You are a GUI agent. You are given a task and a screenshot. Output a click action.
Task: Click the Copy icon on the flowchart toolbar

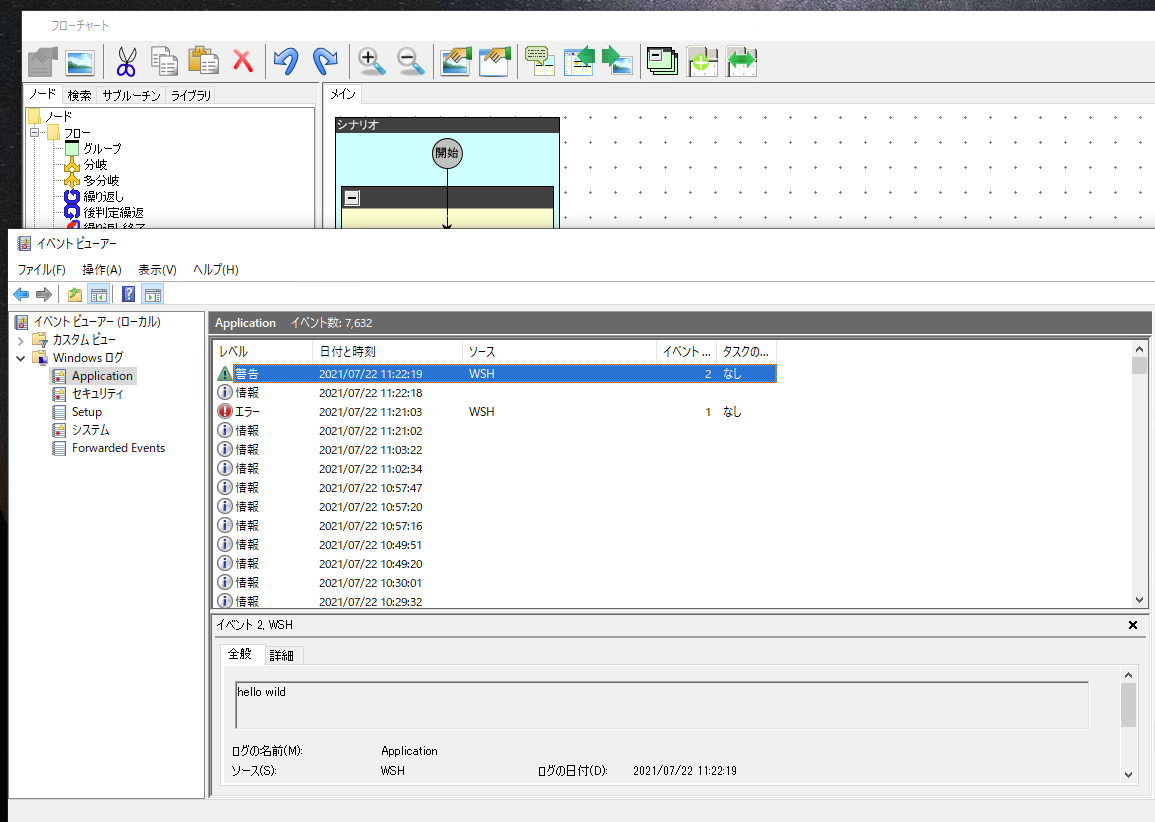click(x=164, y=61)
